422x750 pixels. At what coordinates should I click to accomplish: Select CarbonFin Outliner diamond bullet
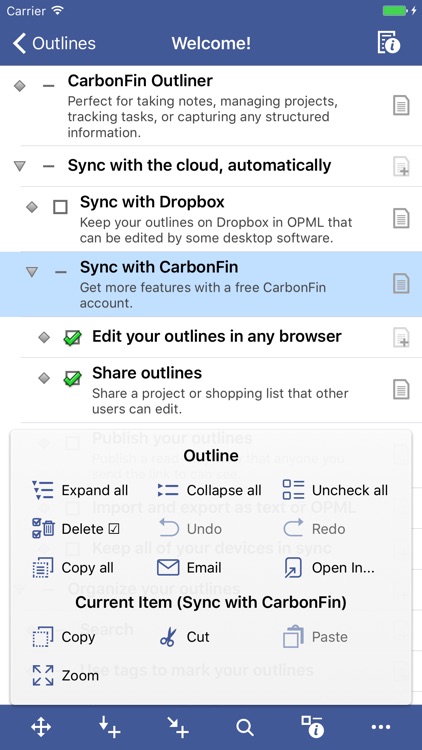pyautogui.click(x=20, y=86)
